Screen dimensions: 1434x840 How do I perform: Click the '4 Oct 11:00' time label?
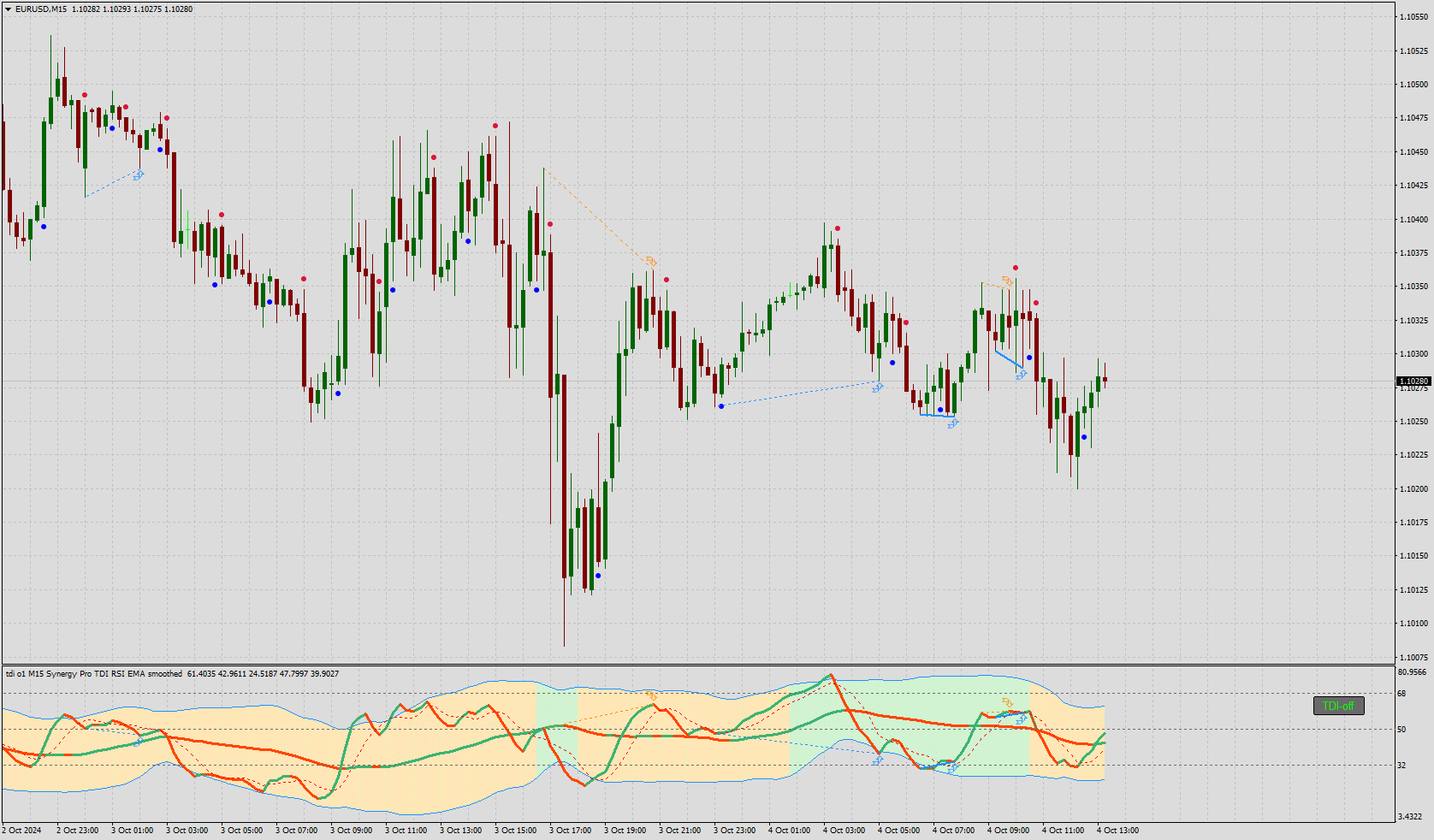click(x=1063, y=831)
